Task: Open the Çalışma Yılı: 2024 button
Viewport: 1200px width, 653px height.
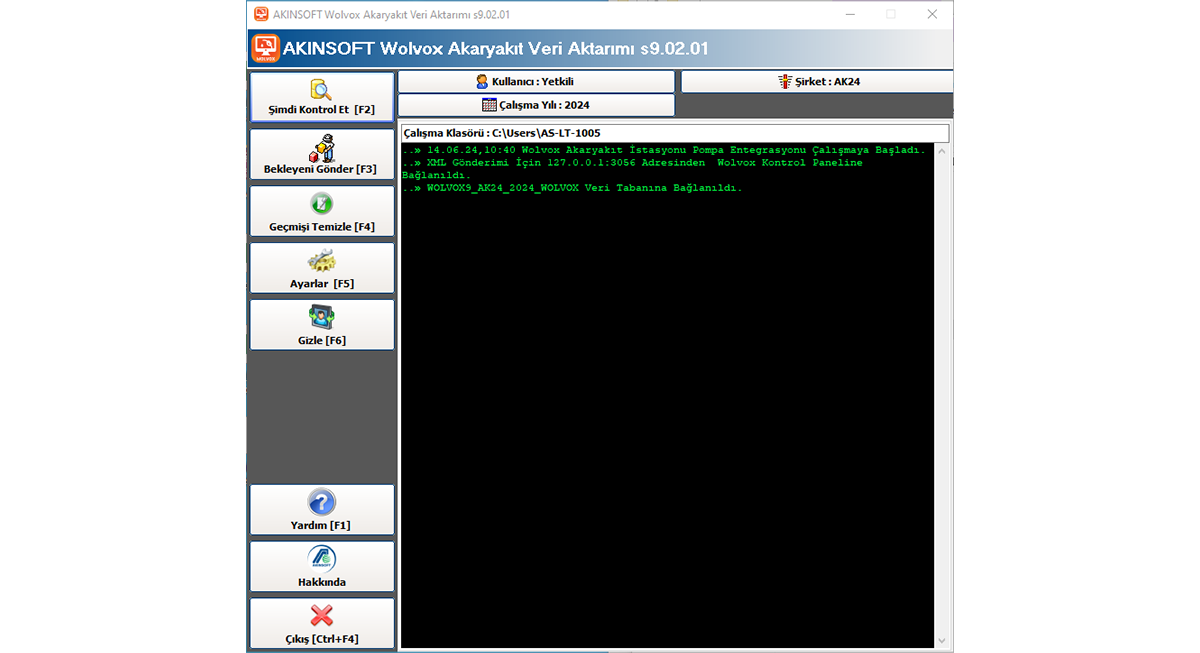Action: [x=536, y=105]
